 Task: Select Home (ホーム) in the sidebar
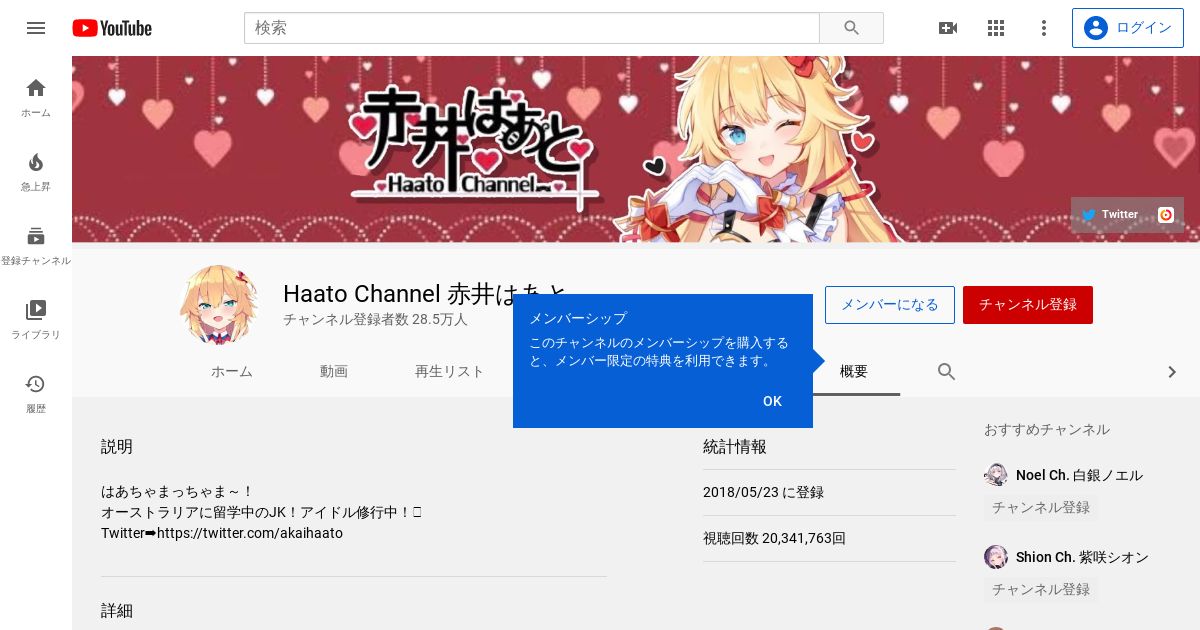click(x=36, y=98)
